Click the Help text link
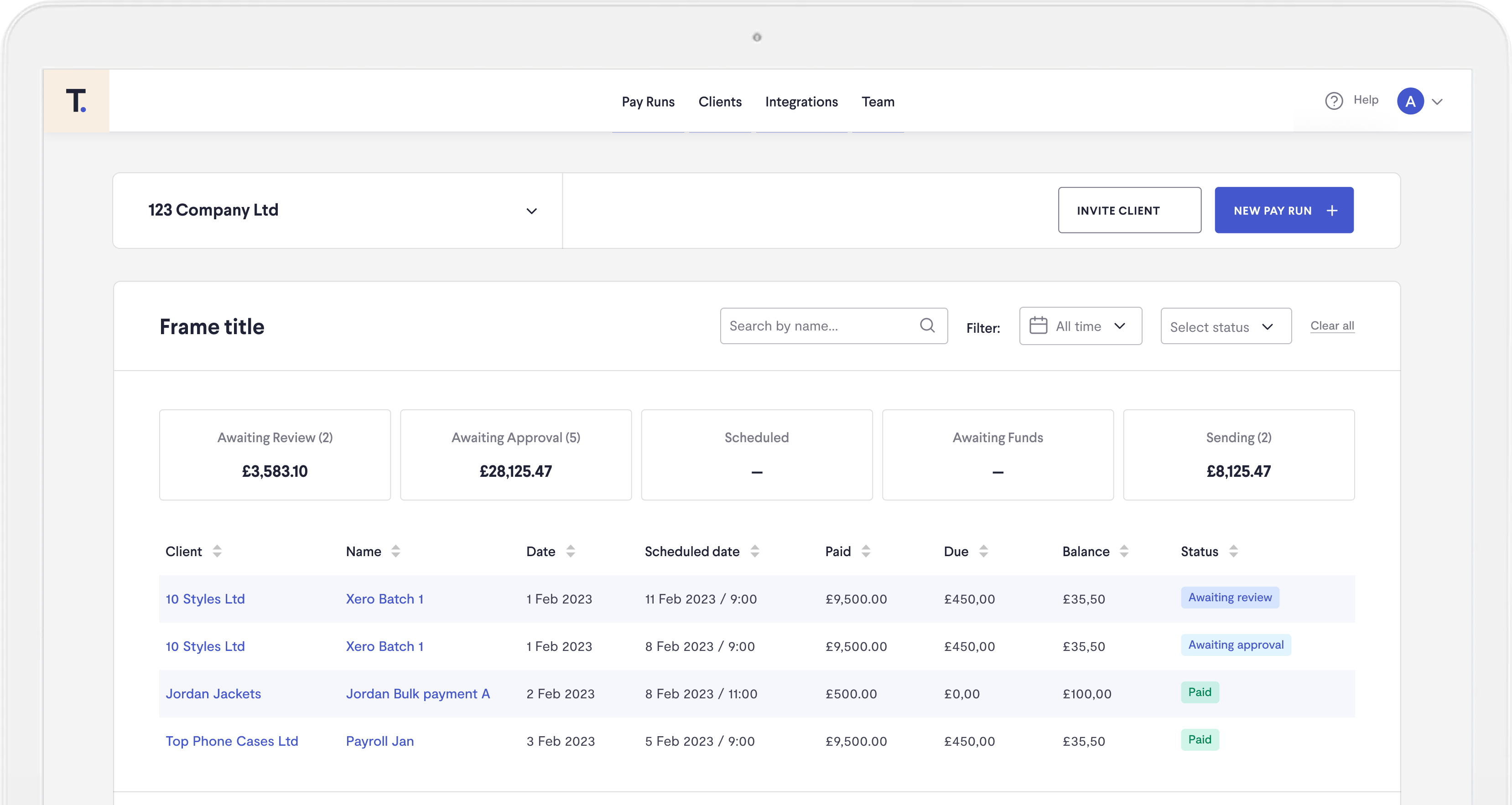Image resolution: width=1512 pixels, height=805 pixels. pyautogui.click(x=1366, y=100)
